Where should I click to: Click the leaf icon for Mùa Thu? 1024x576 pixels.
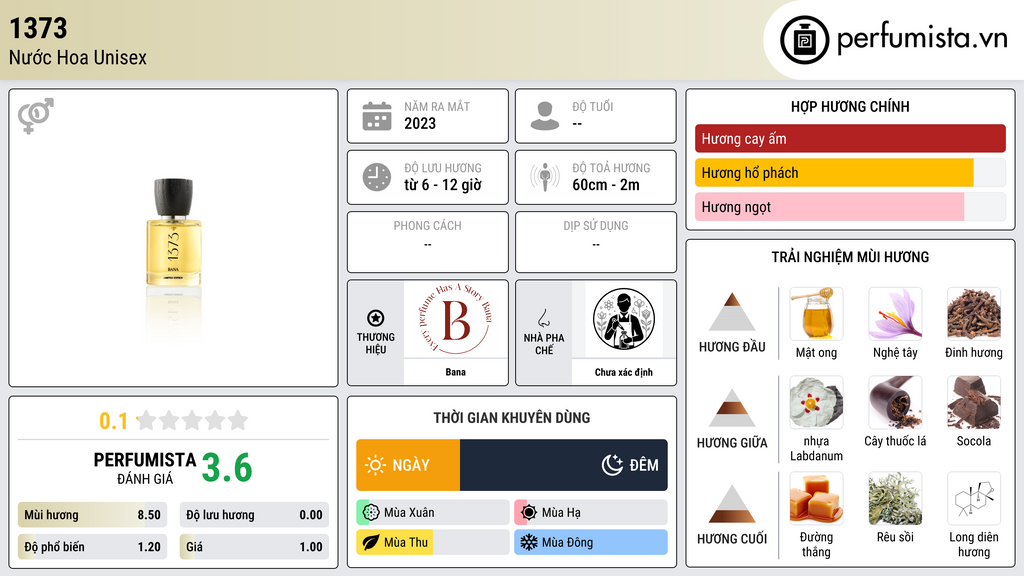point(371,543)
